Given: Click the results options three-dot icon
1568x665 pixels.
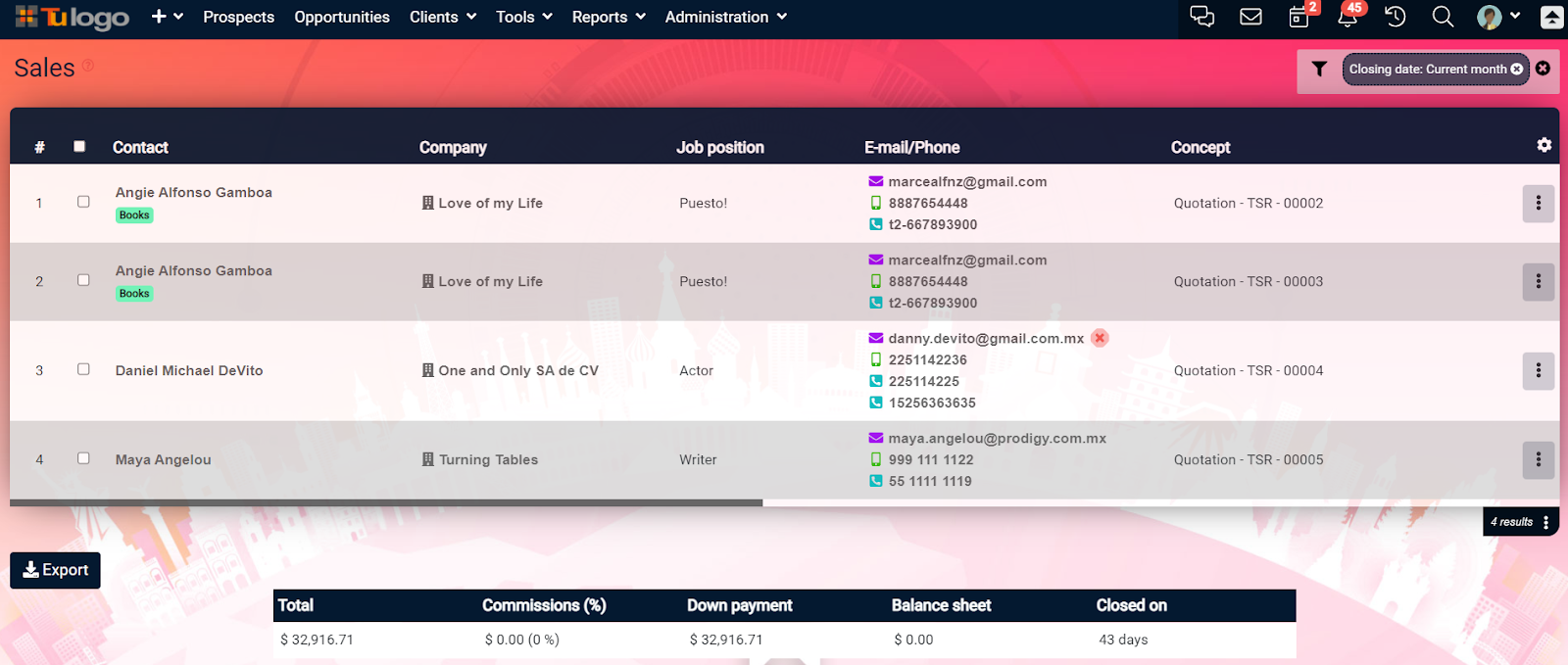Looking at the screenshot, I should click(x=1546, y=522).
